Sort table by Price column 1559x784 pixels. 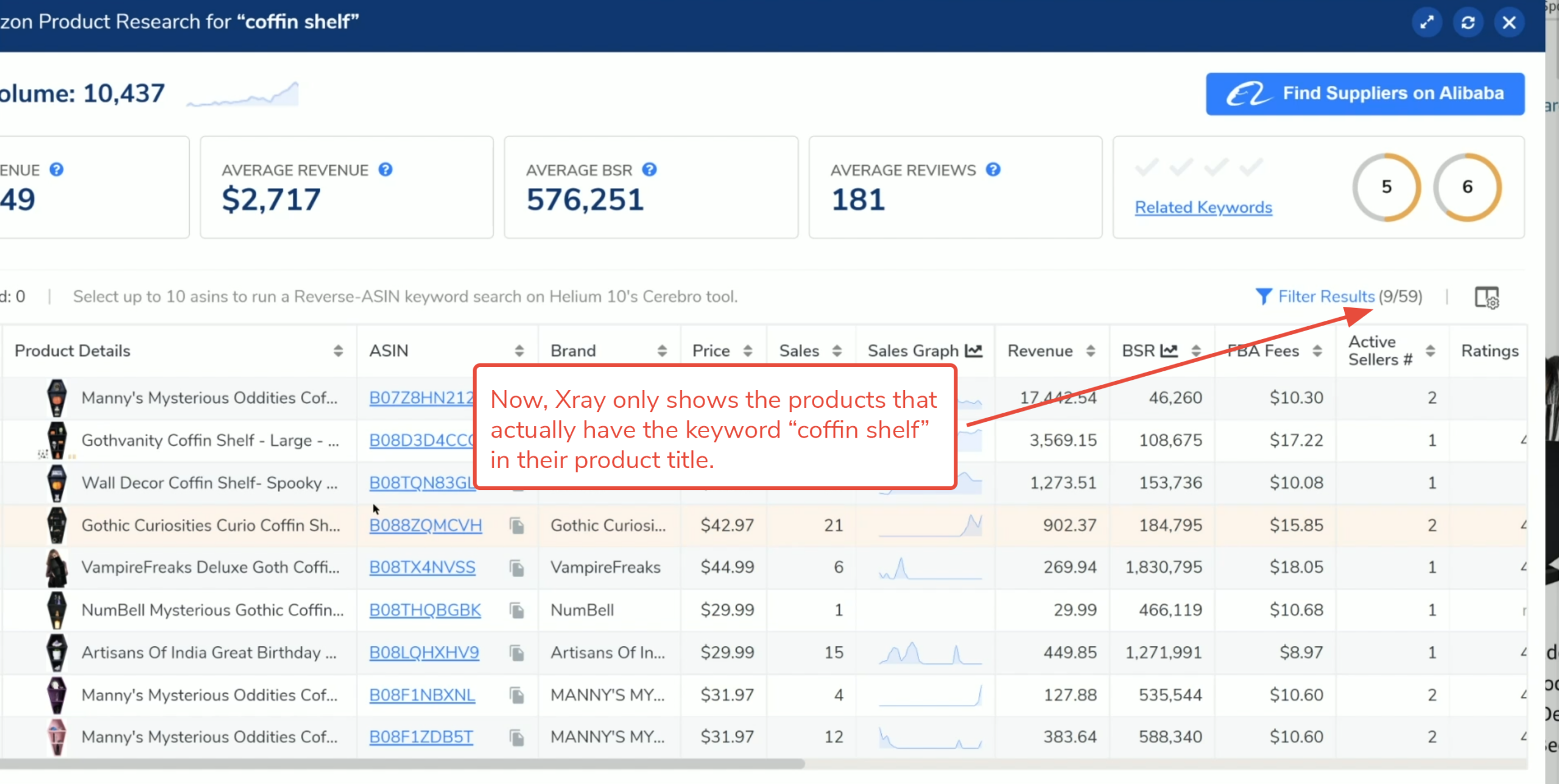point(747,351)
